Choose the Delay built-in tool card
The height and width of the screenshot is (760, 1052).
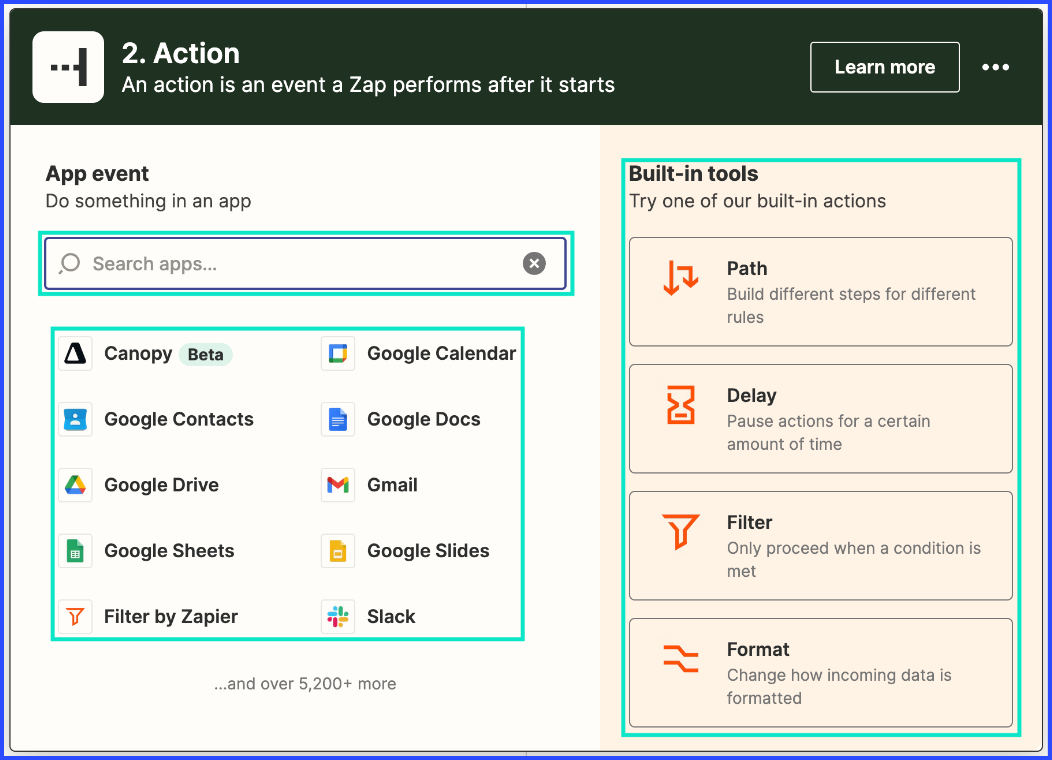point(821,419)
